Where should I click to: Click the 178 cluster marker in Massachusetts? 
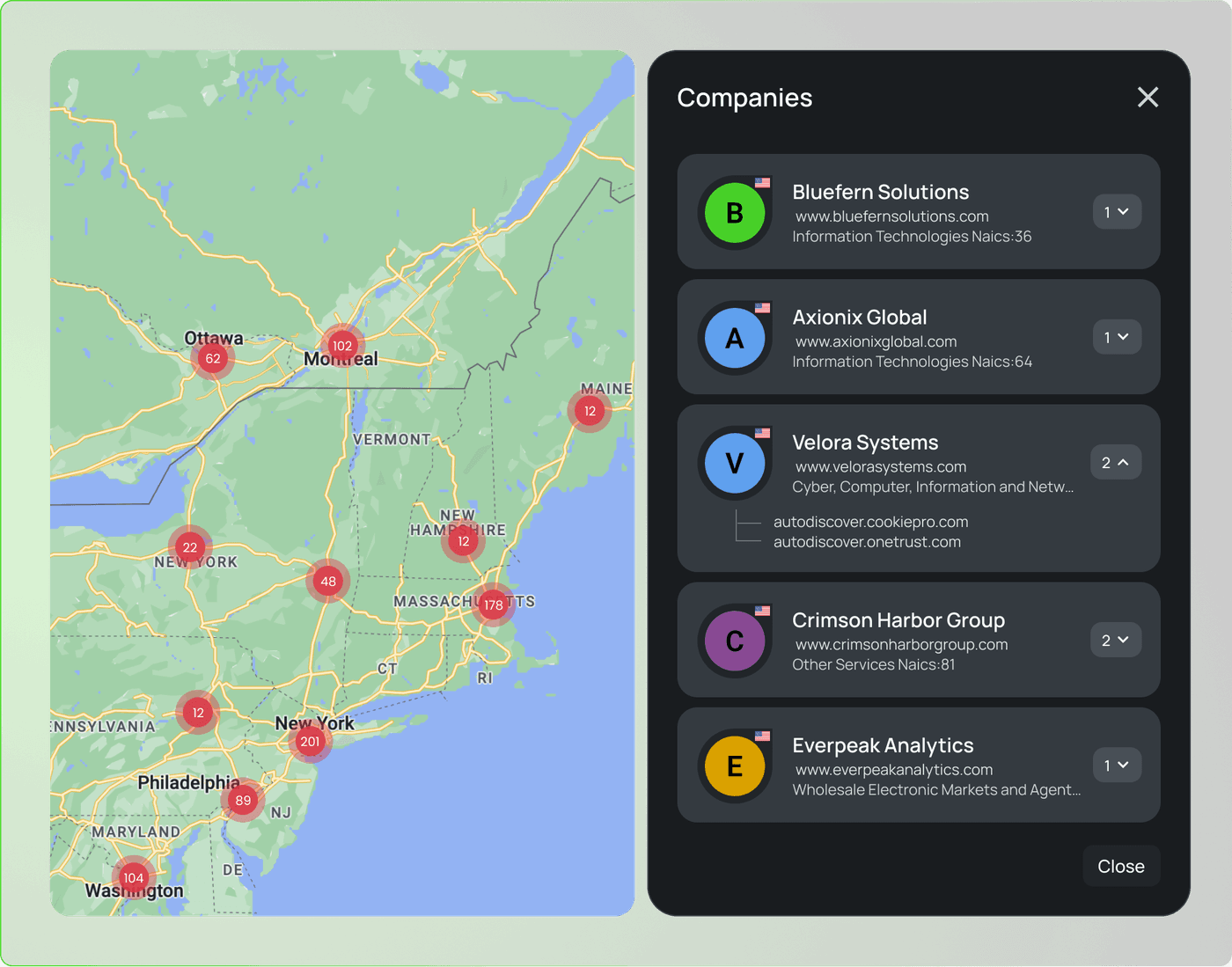pyautogui.click(x=493, y=604)
